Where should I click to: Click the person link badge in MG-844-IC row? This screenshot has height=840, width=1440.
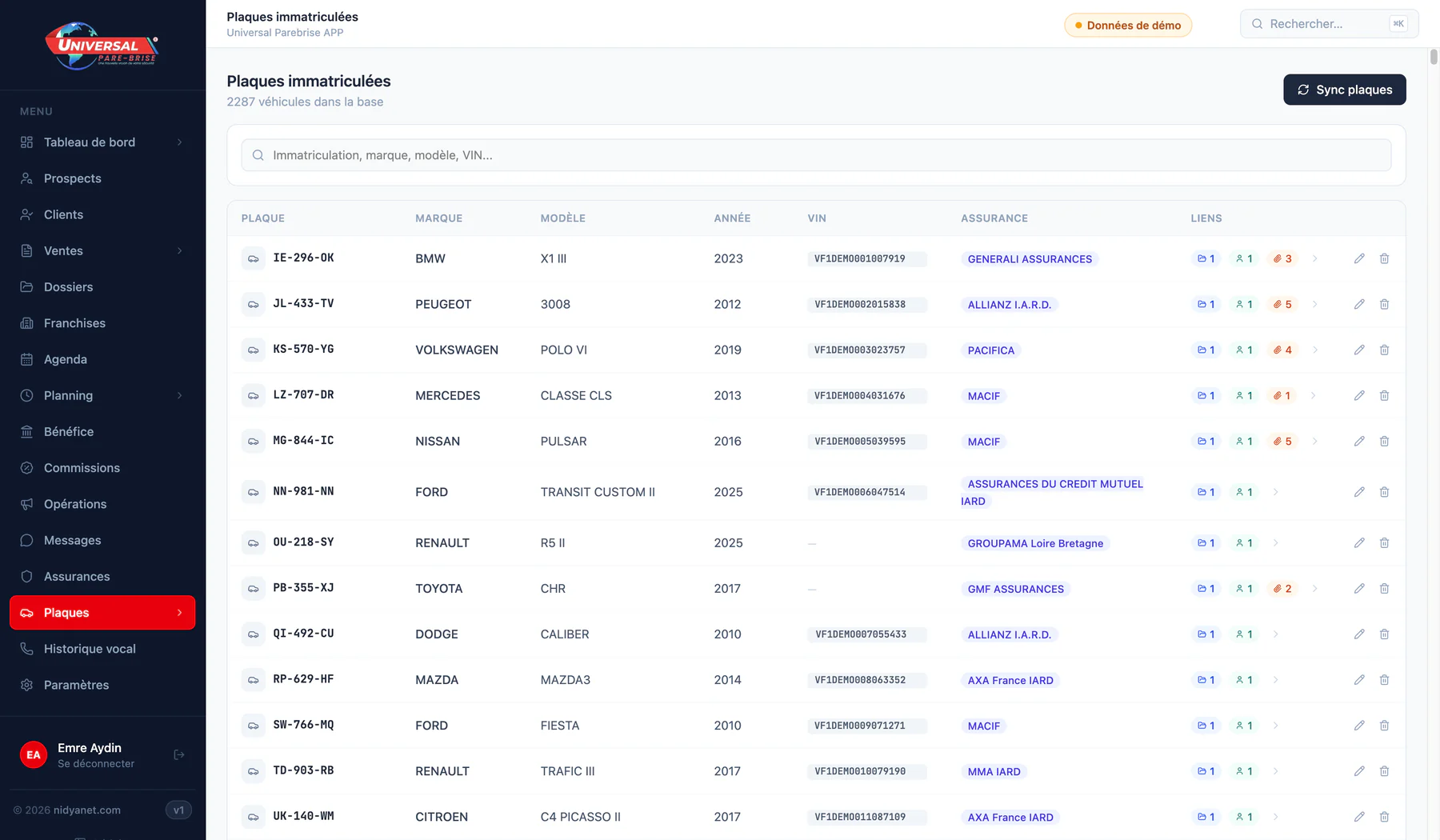(1244, 441)
